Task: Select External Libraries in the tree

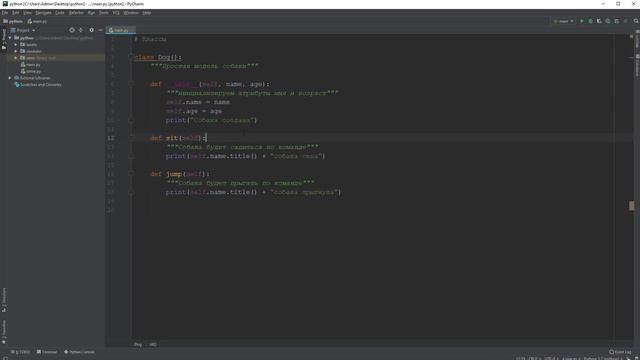Action: (x=32, y=78)
